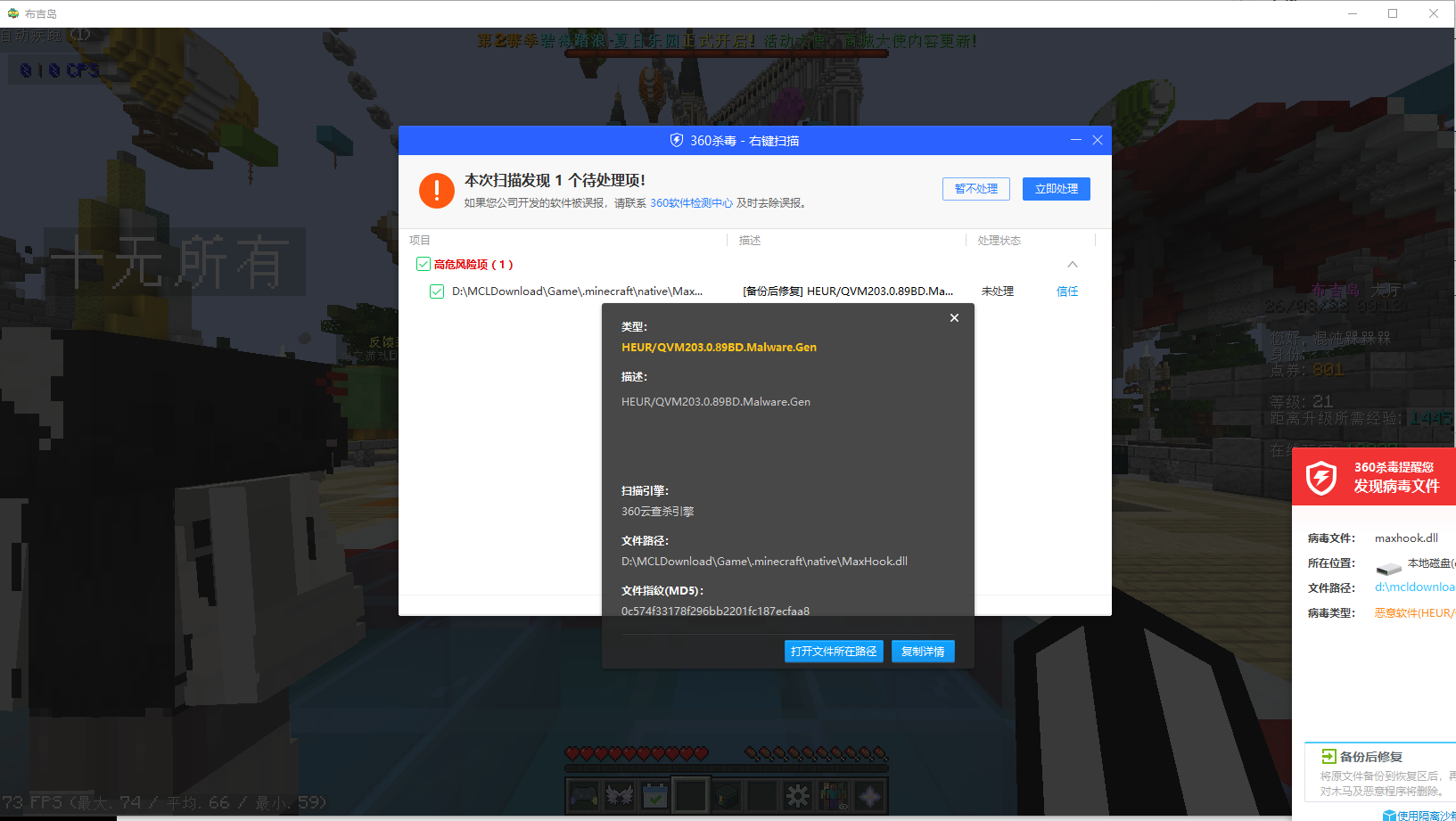Select the wings item in the game hotbar

620,795
